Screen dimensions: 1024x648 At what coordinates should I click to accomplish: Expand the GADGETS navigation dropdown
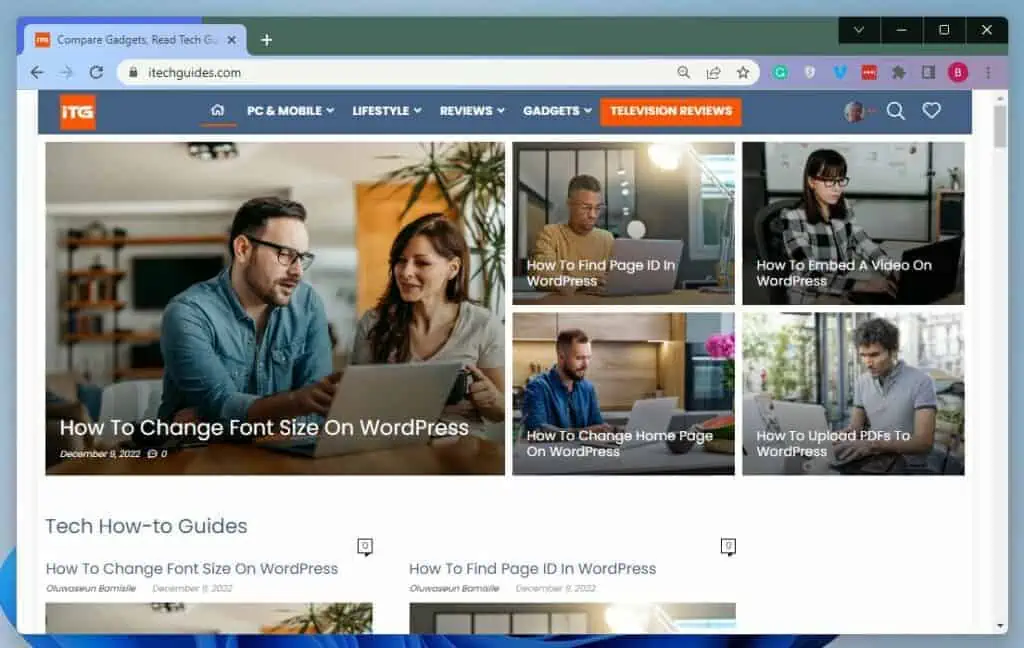pyautogui.click(x=551, y=111)
